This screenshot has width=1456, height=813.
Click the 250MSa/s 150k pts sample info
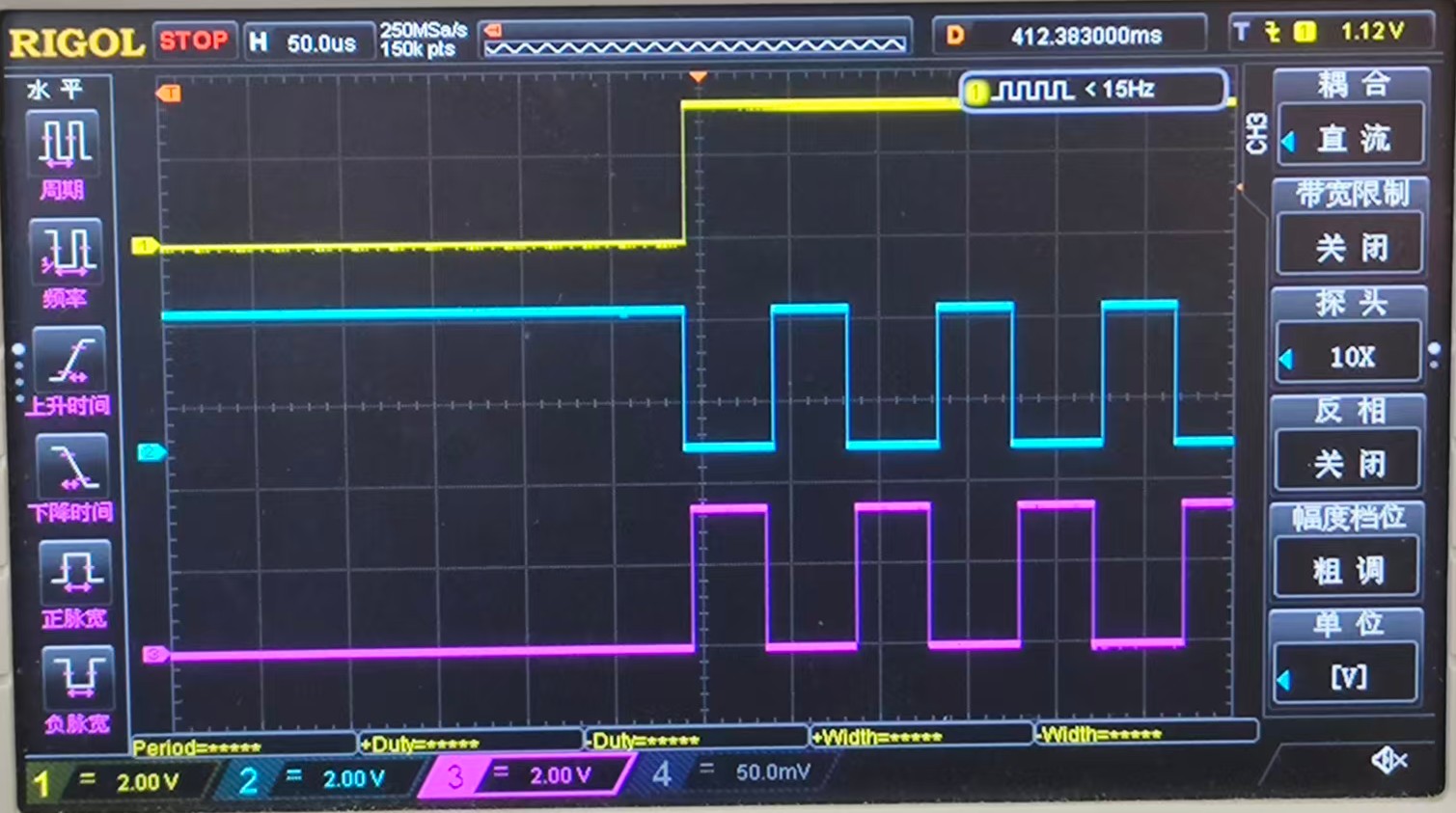coord(424,40)
